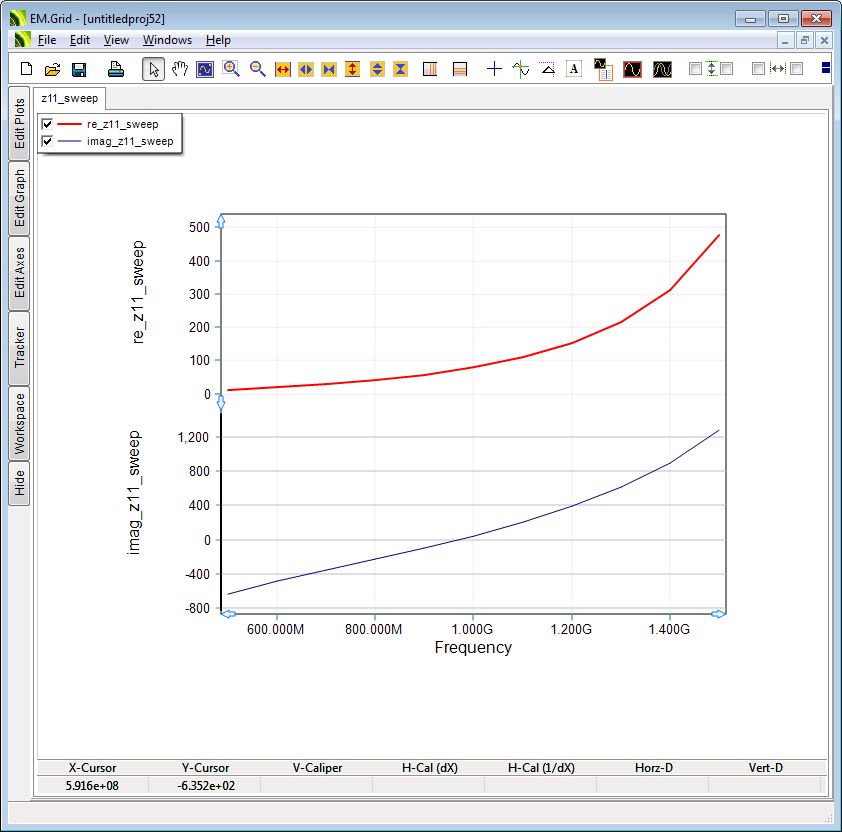Expand the Edit Axes side panel
Screen dimensions: 842x832
(19, 272)
